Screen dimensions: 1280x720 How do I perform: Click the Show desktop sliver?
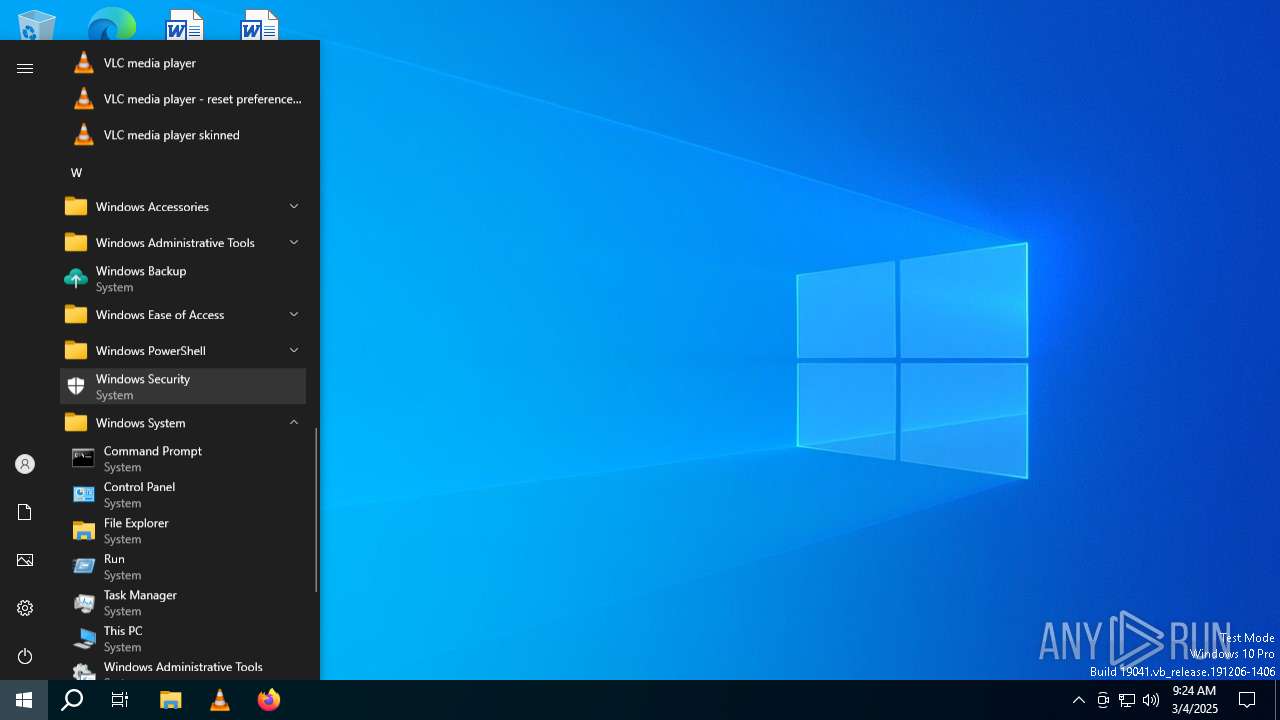point(1277,700)
